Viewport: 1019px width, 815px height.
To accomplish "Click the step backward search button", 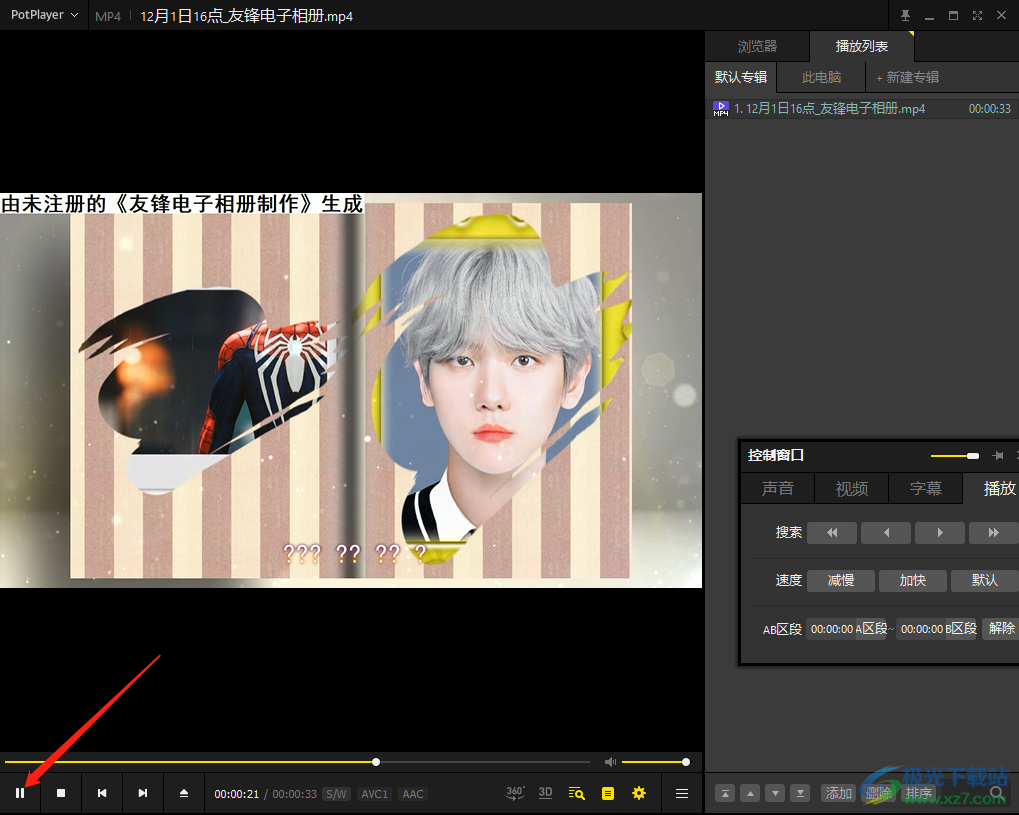I will click(886, 532).
